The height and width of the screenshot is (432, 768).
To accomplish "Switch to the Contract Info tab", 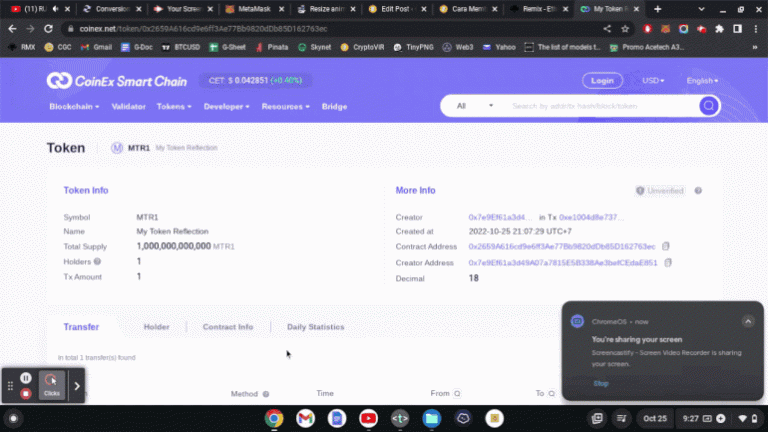I will [x=228, y=327].
